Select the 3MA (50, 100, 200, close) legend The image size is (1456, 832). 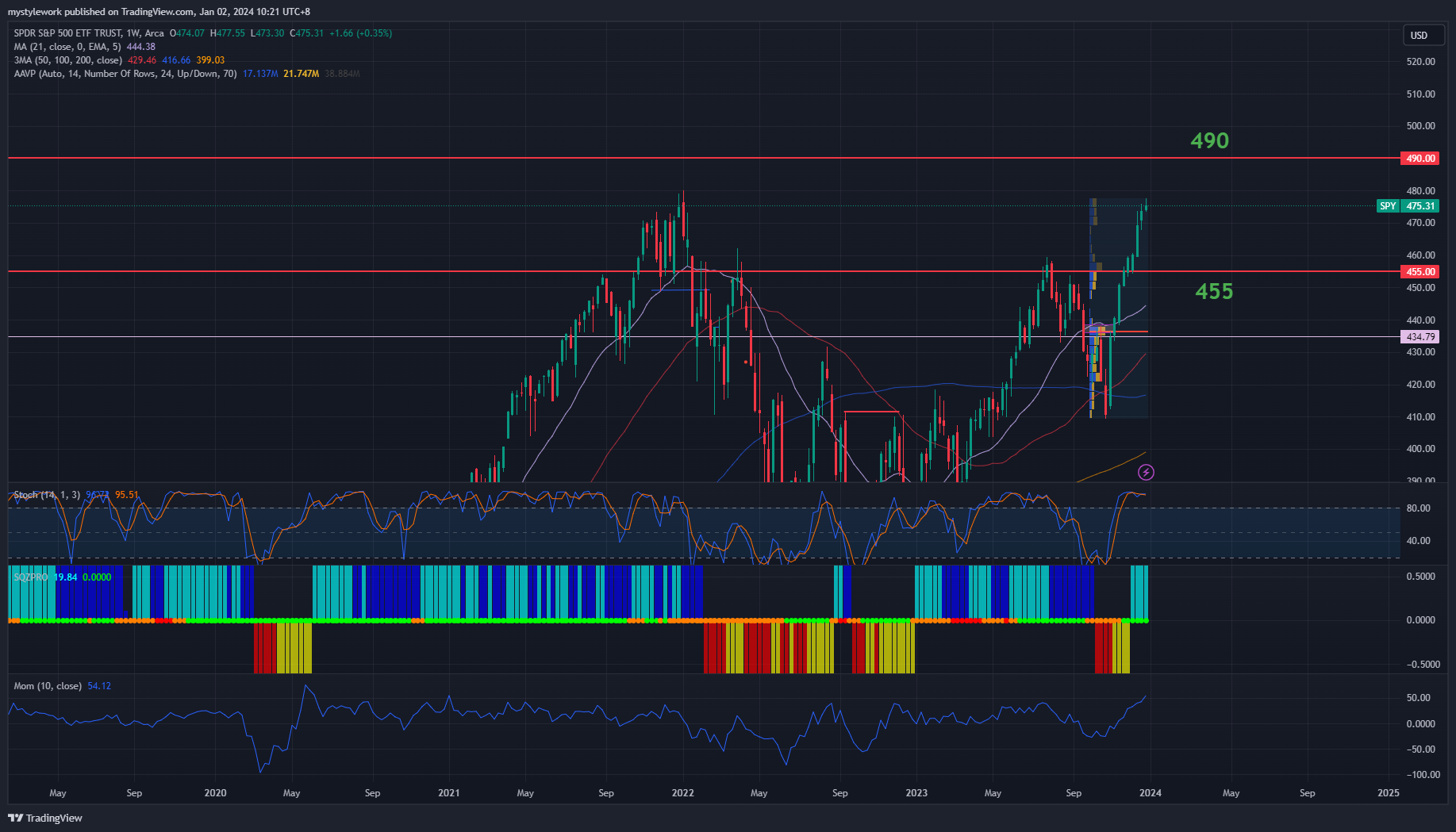(x=67, y=60)
